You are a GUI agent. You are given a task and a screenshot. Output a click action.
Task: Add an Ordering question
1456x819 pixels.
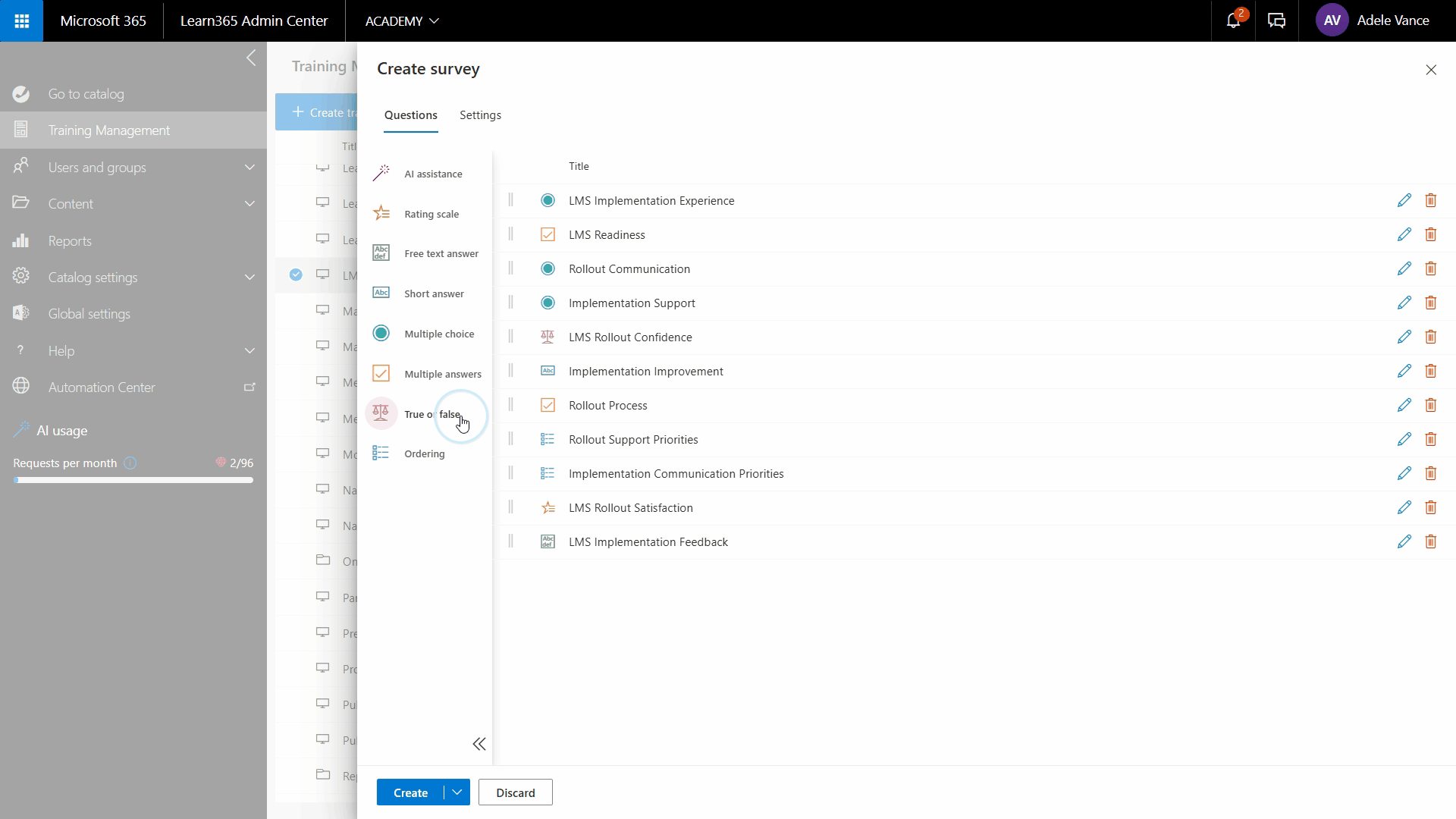point(425,453)
